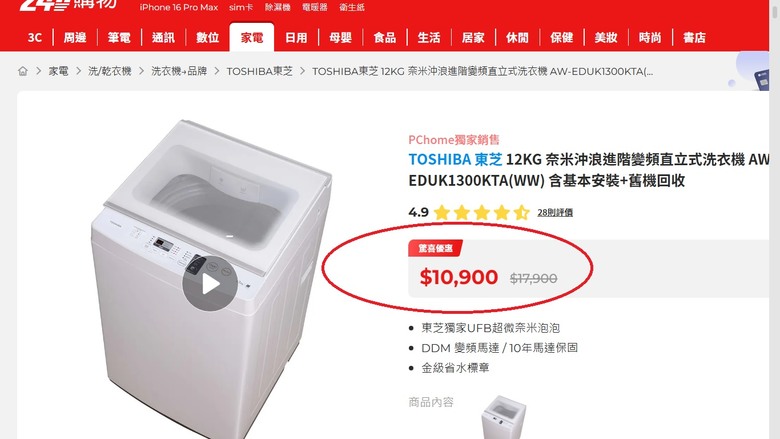Go to TOSHIBA東芝 breadcrumb
The height and width of the screenshot is (439, 780).
pos(260,72)
